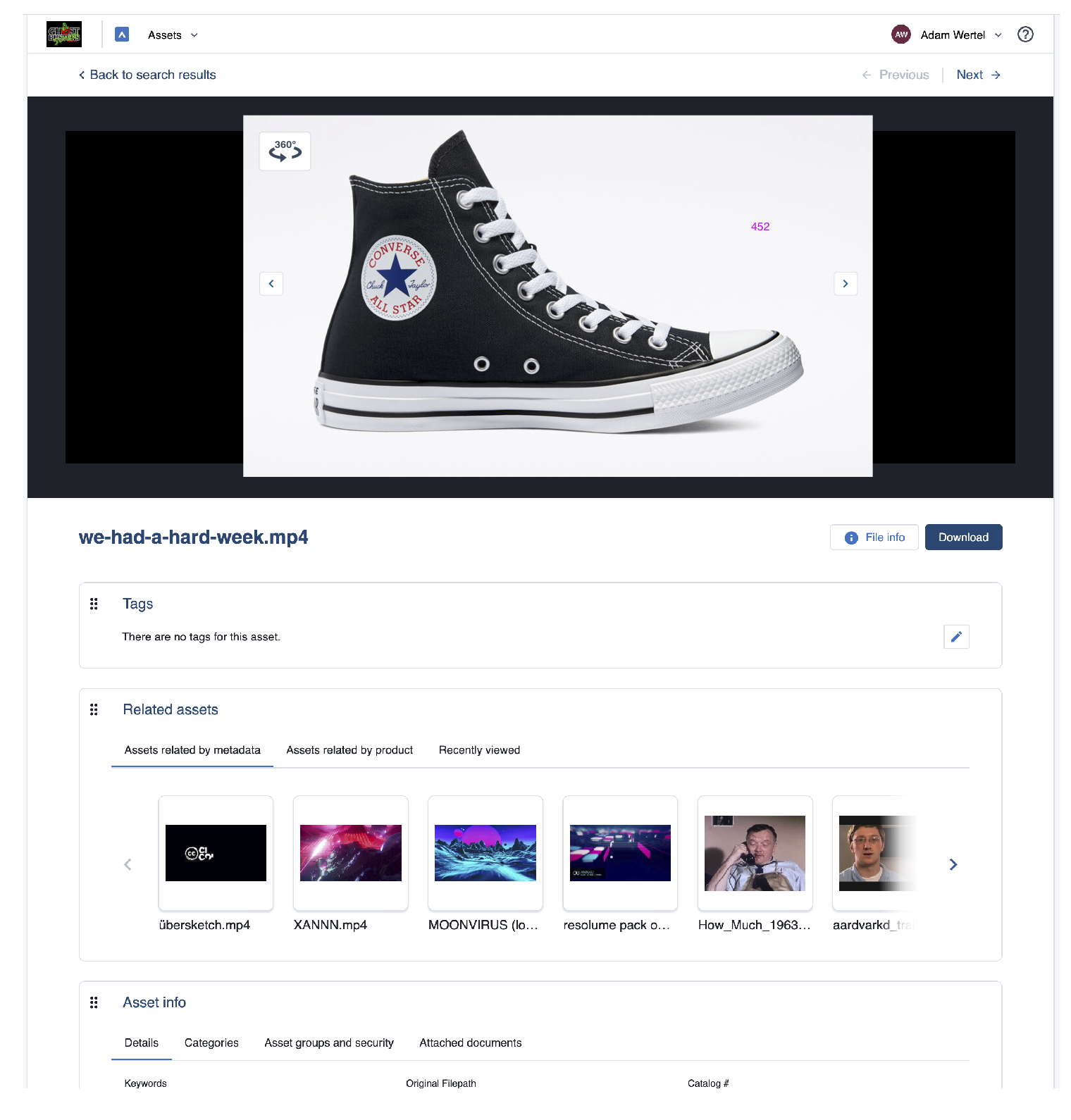Go back to search results

tap(147, 75)
